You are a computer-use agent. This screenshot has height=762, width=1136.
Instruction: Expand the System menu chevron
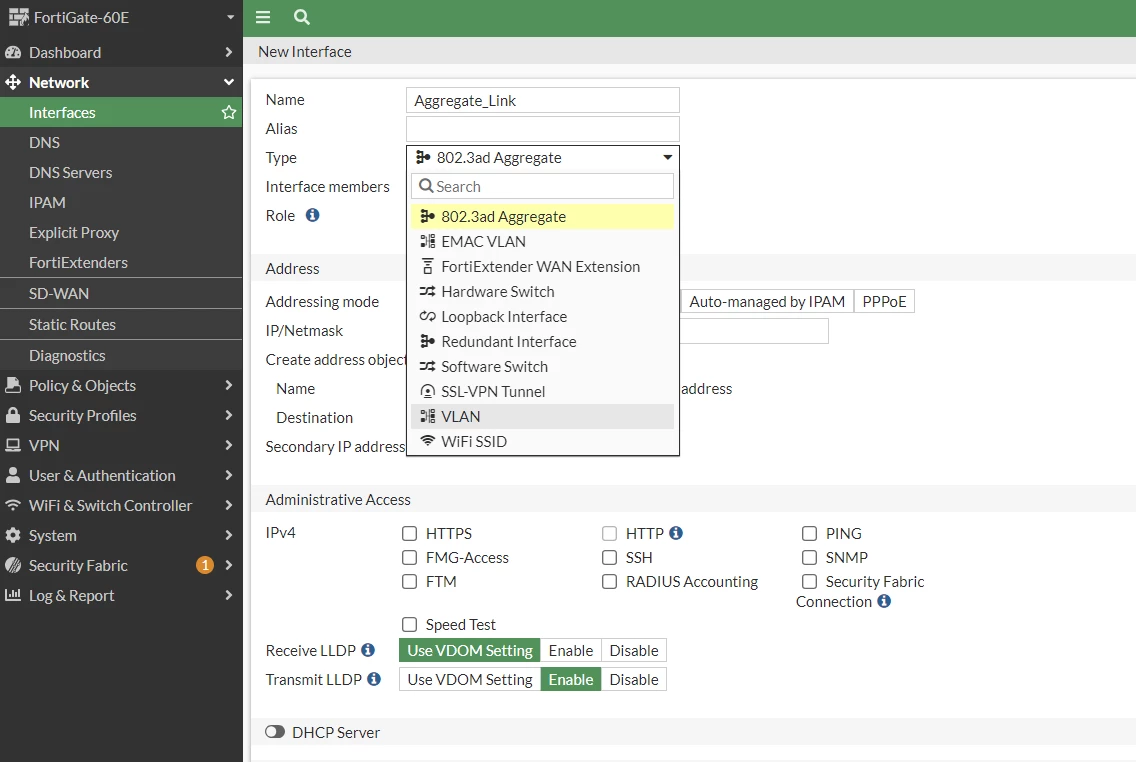coord(228,535)
